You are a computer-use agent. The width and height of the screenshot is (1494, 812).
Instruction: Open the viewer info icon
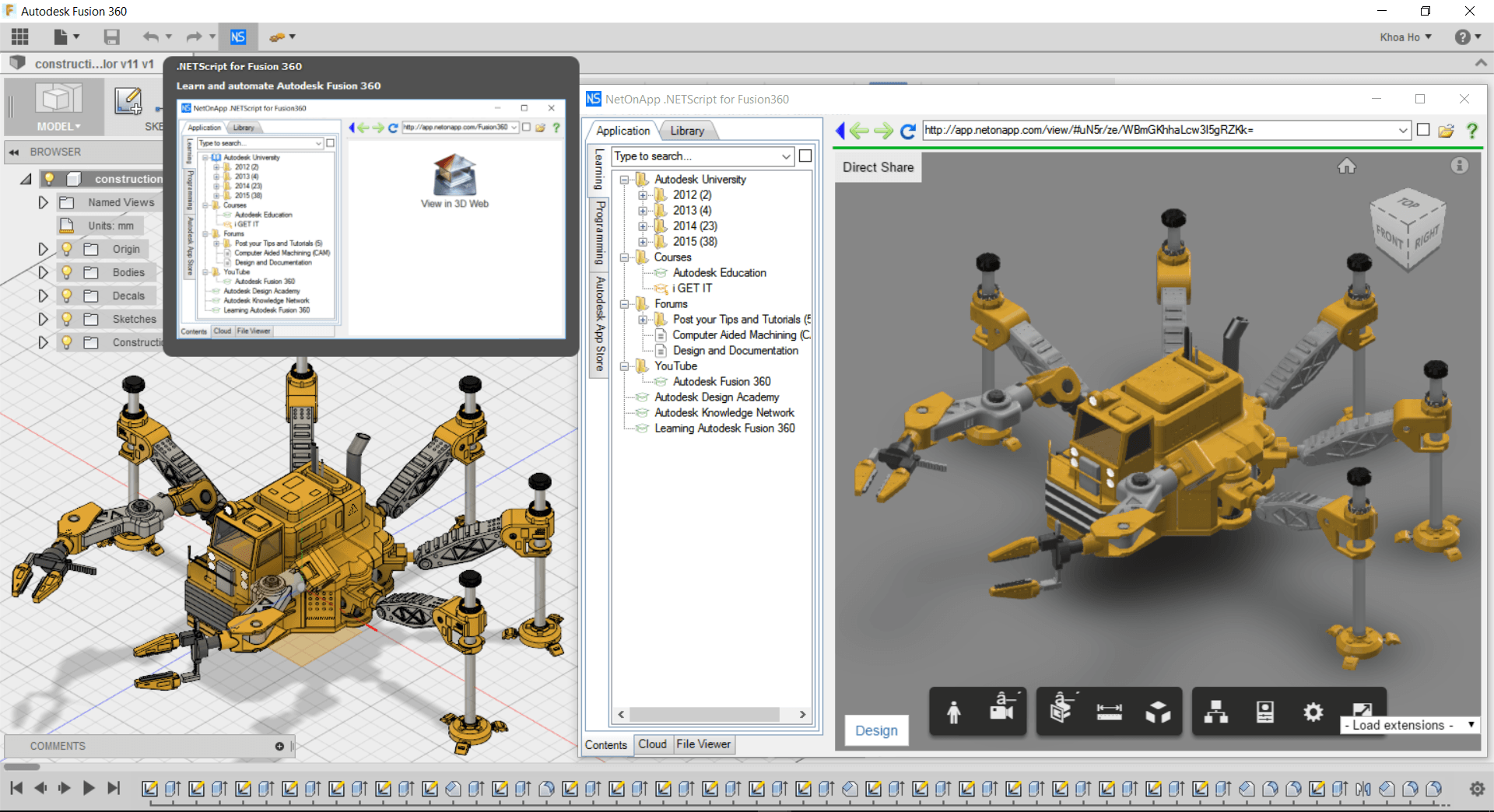click(x=1460, y=165)
